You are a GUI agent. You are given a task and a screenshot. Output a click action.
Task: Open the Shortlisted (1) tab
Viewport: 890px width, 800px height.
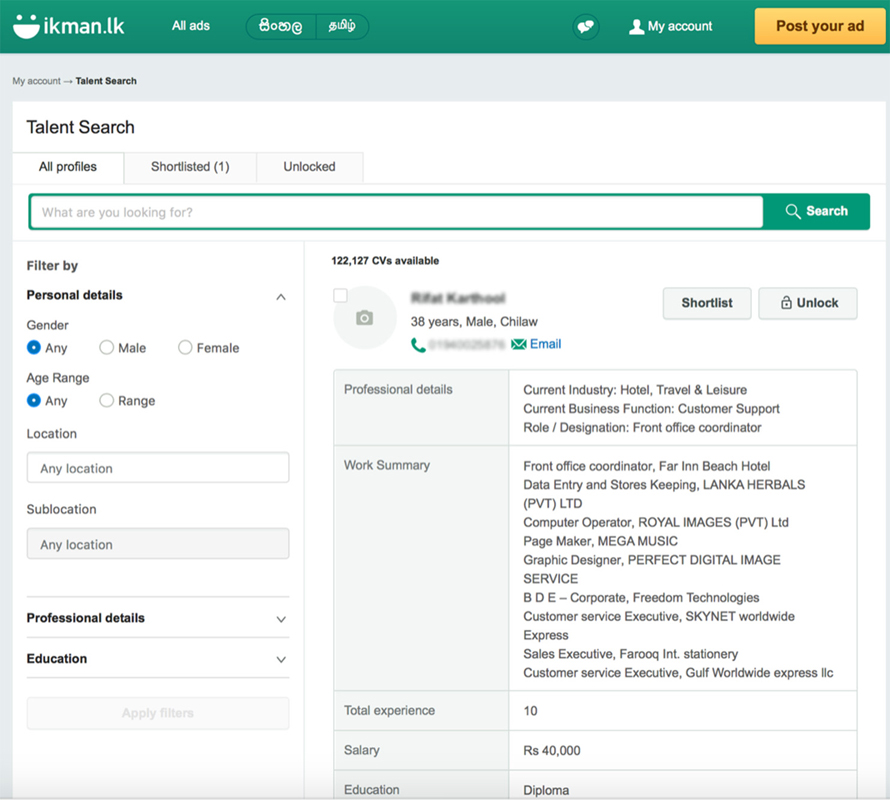[x=190, y=167]
